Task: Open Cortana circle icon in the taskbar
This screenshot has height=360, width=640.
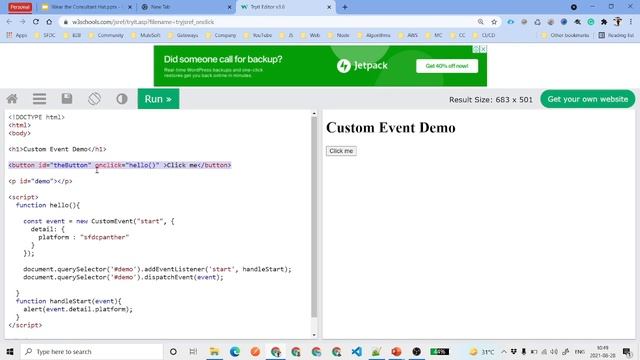Action: [173, 351]
